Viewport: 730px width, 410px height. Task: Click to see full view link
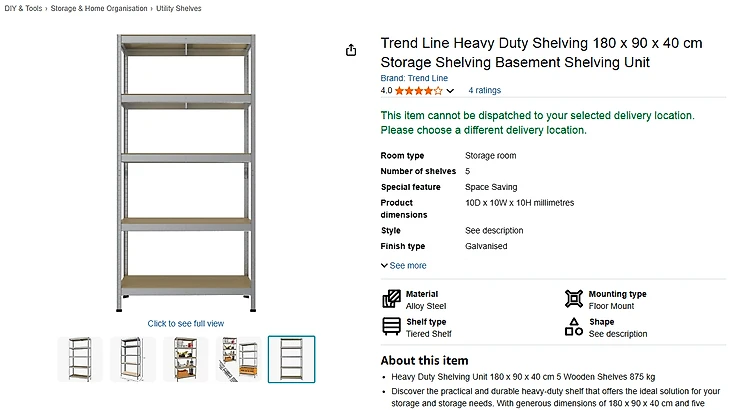(186, 323)
